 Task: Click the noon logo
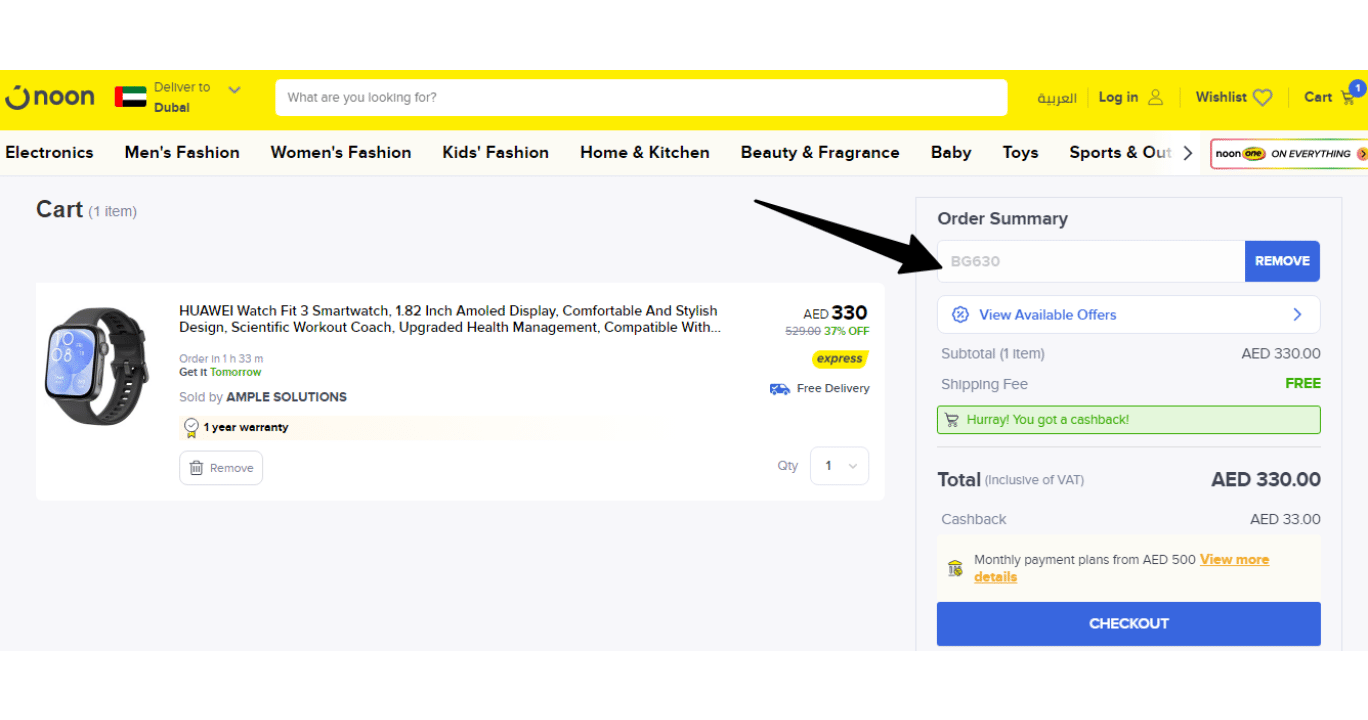click(49, 97)
